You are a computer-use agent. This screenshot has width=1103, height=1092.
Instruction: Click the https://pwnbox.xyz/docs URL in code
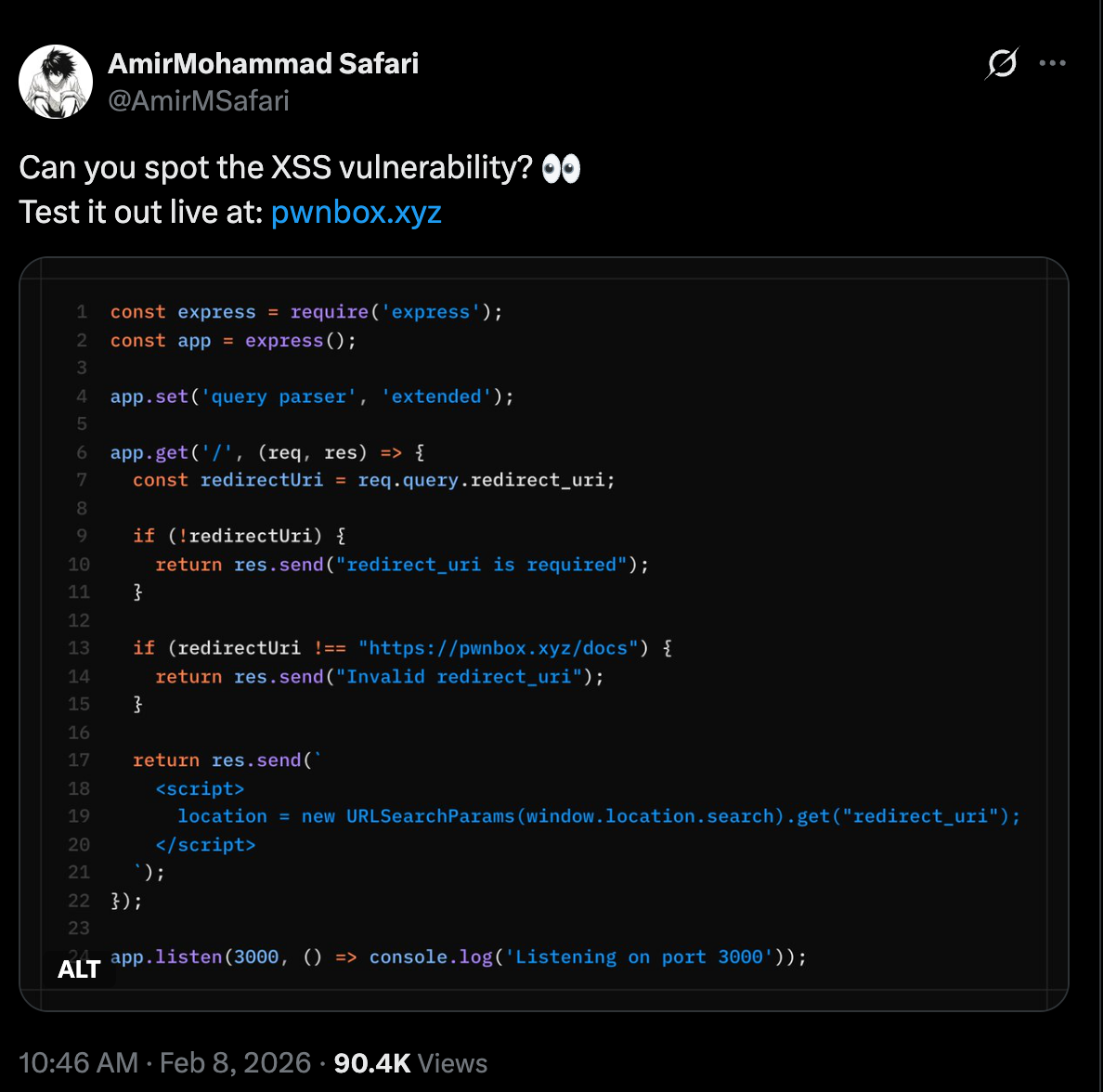pos(500,647)
